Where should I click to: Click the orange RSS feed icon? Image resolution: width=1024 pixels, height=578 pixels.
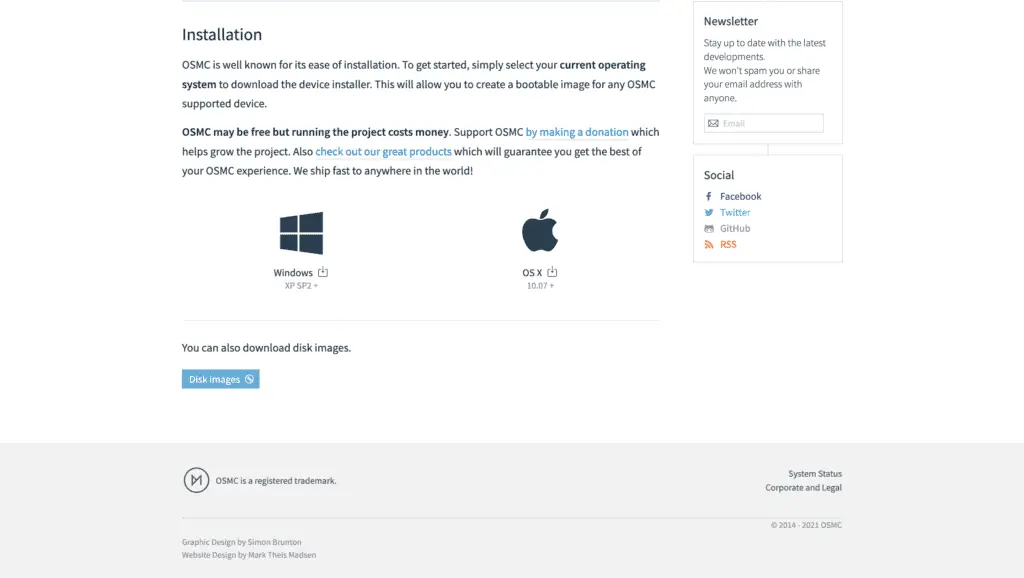[709, 244]
